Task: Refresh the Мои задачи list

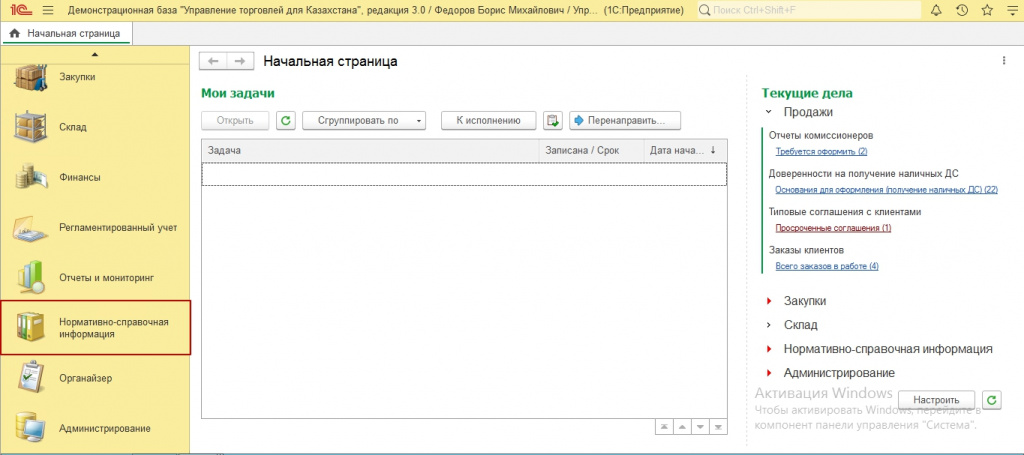Action: tap(286, 120)
